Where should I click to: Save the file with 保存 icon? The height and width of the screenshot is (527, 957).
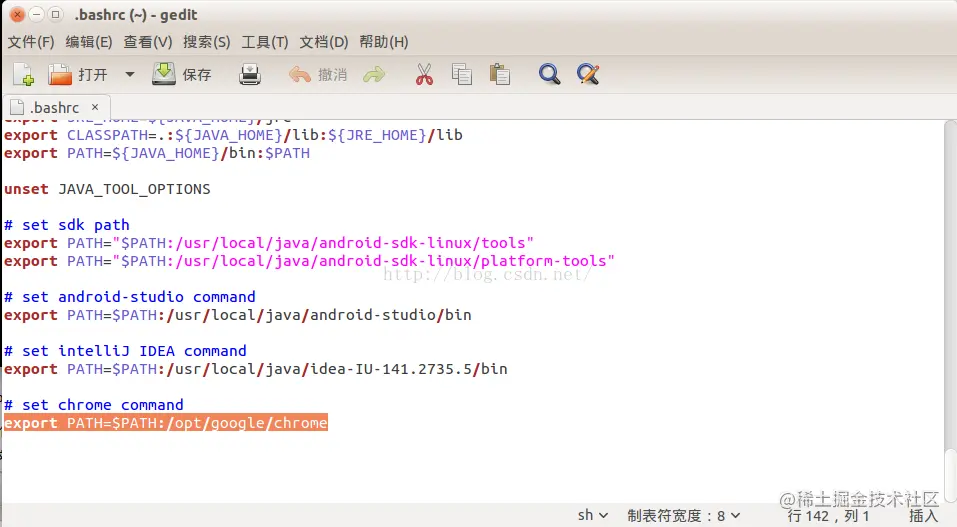(x=164, y=74)
